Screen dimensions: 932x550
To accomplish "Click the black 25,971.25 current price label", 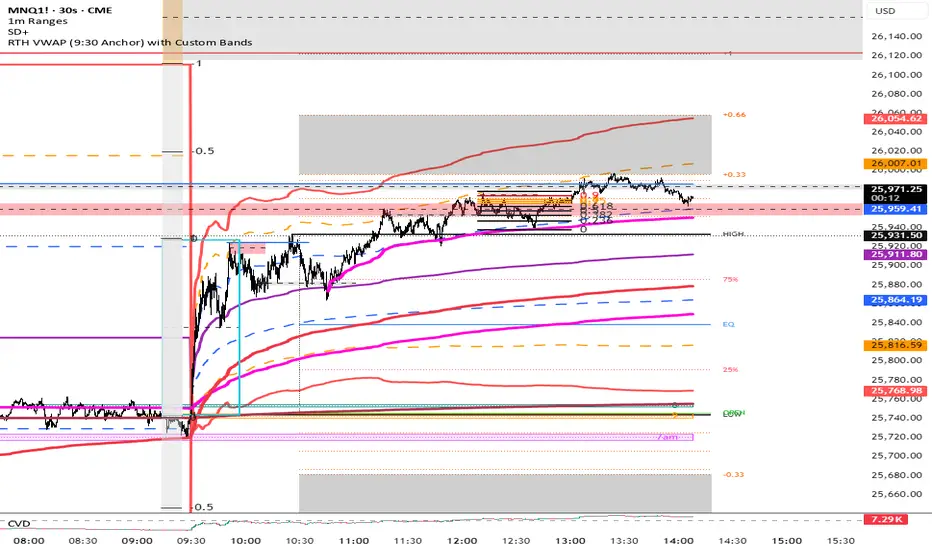I will click(896, 193).
